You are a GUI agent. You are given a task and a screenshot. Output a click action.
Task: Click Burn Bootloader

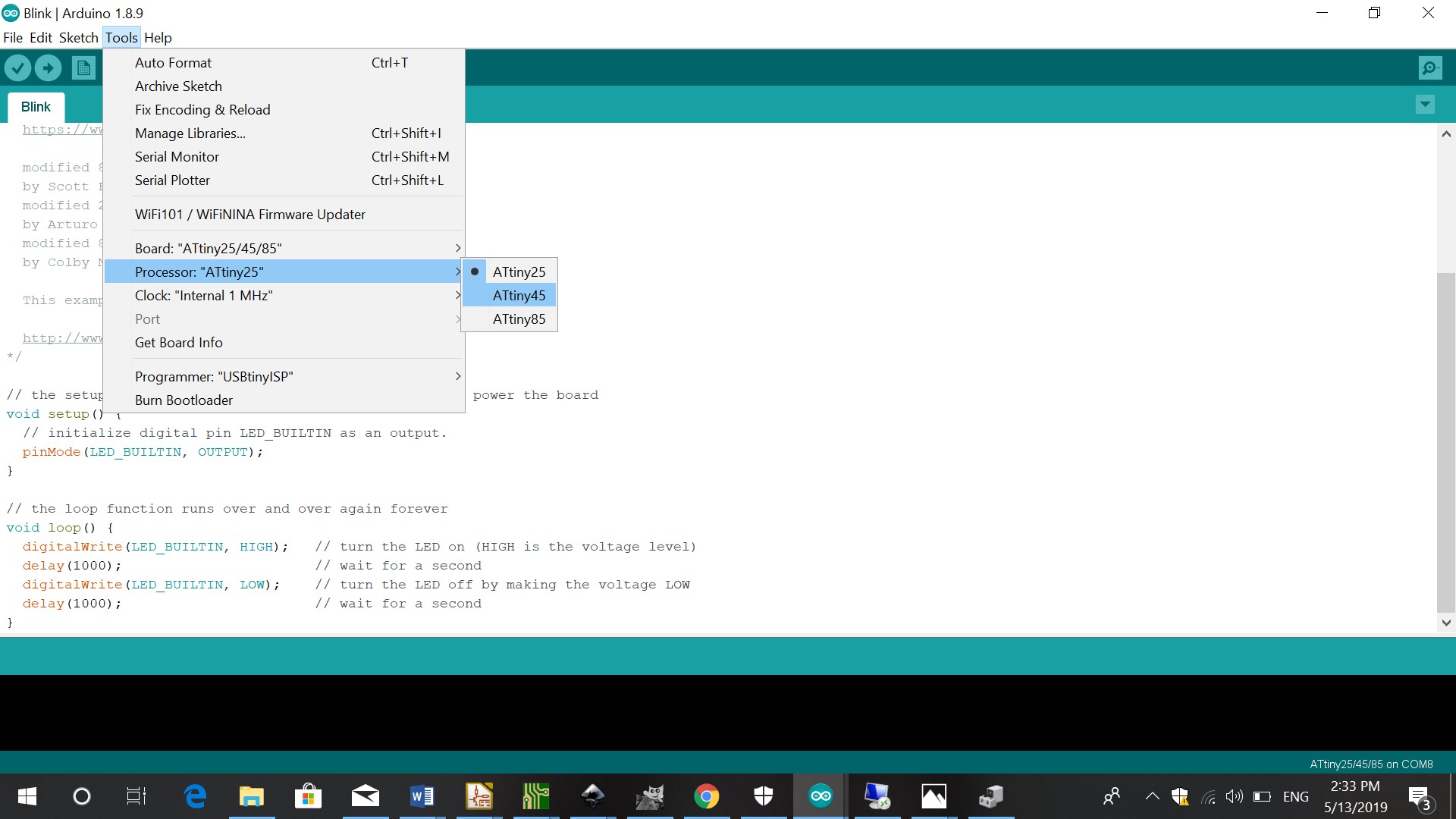[x=184, y=400]
